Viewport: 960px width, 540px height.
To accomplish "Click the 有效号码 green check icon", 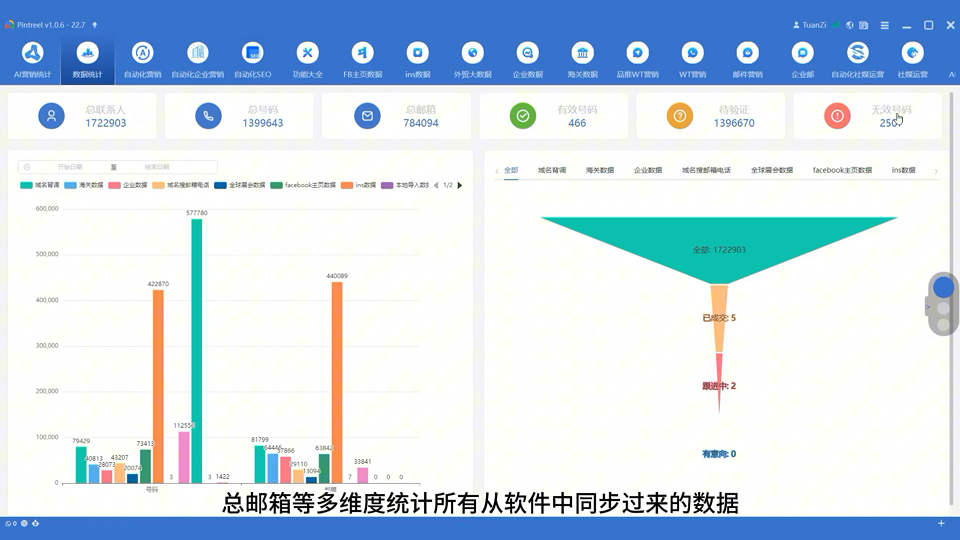I will point(523,116).
